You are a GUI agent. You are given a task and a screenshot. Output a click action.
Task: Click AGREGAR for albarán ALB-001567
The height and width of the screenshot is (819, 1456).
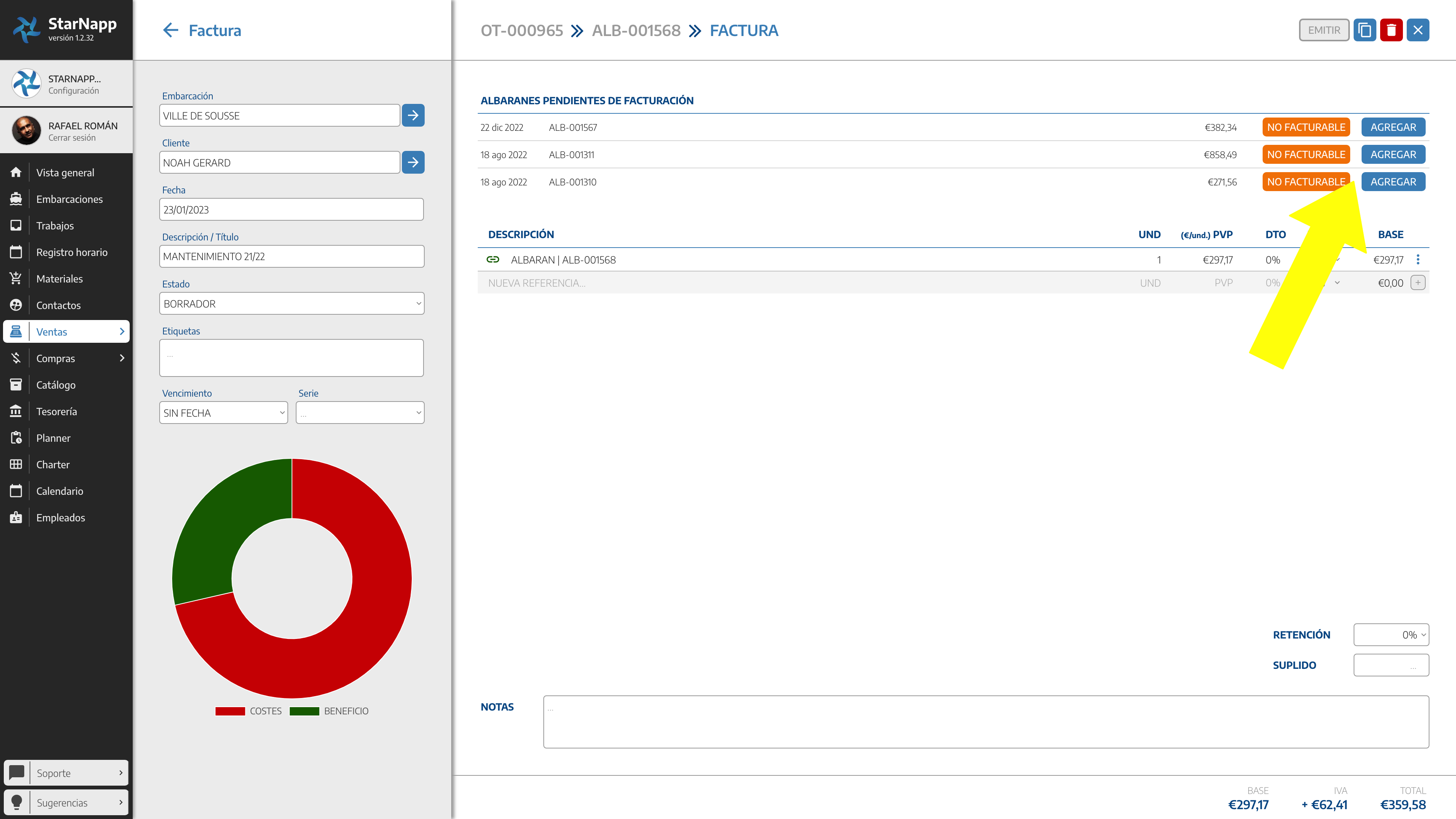[1393, 127]
